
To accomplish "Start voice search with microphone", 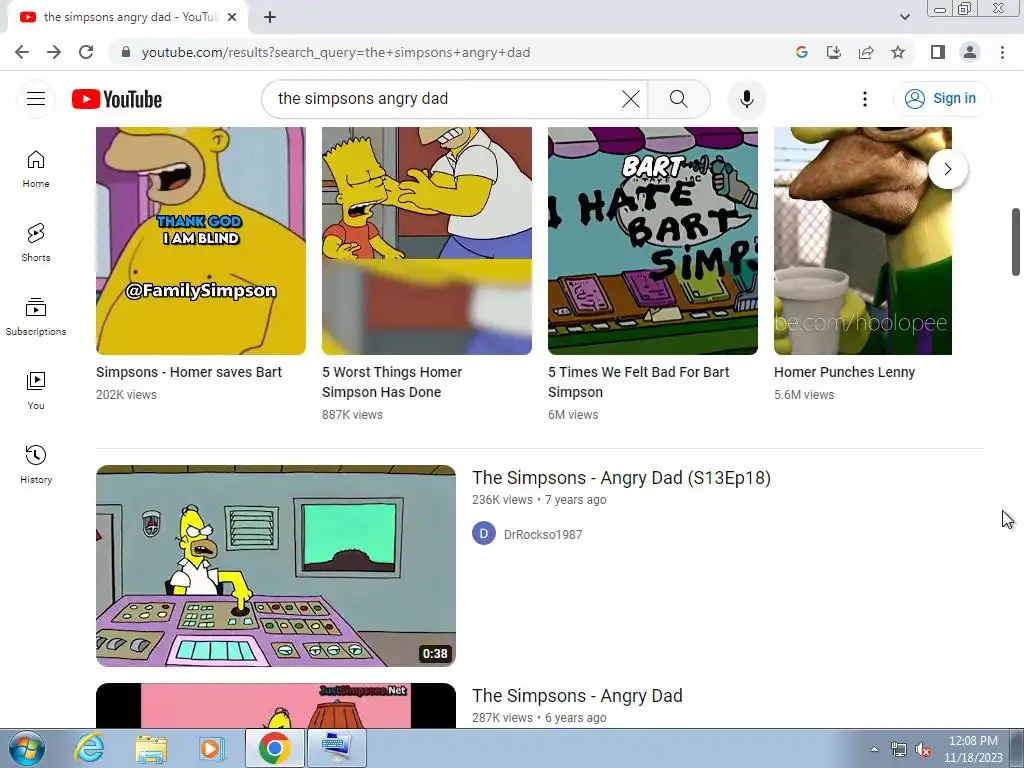I will [x=746, y=99].
